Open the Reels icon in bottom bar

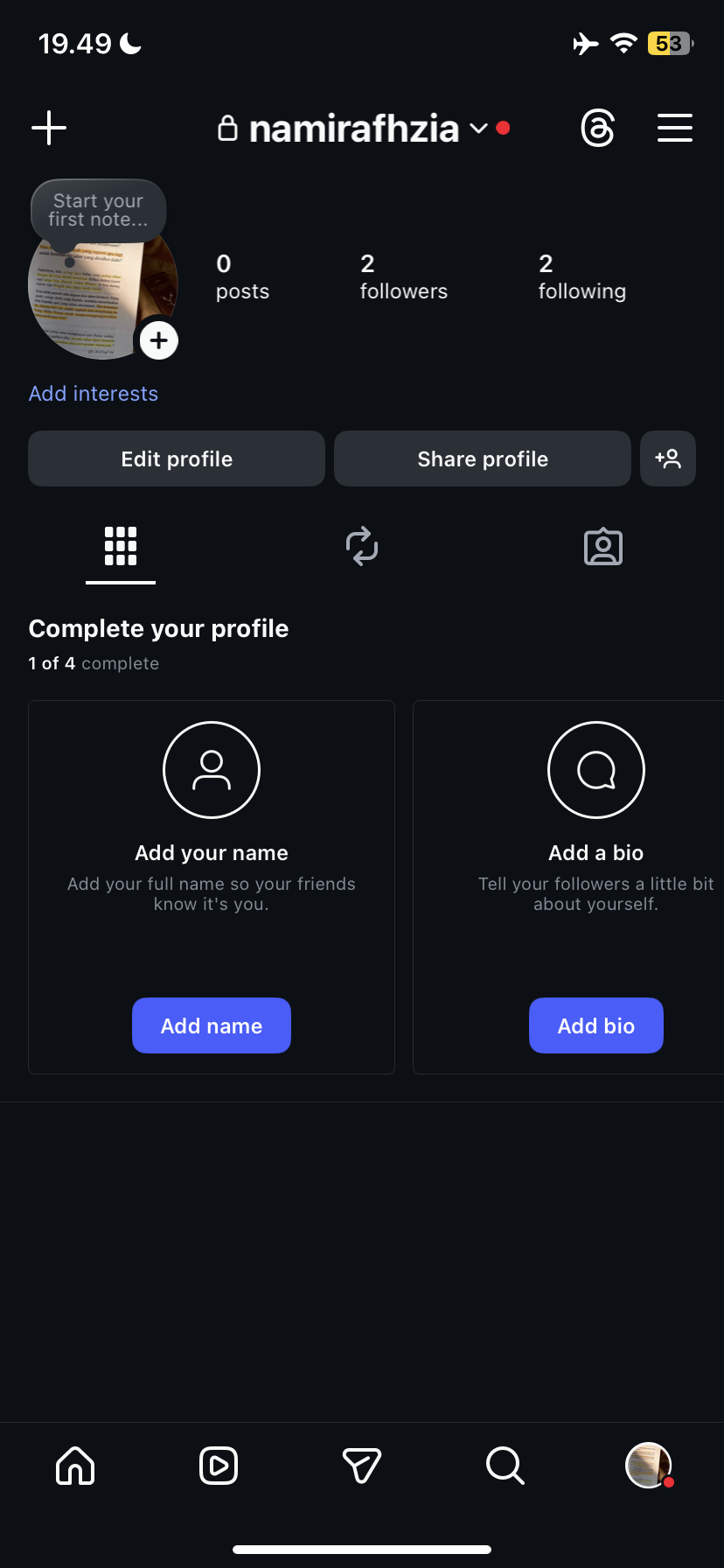219,1466
